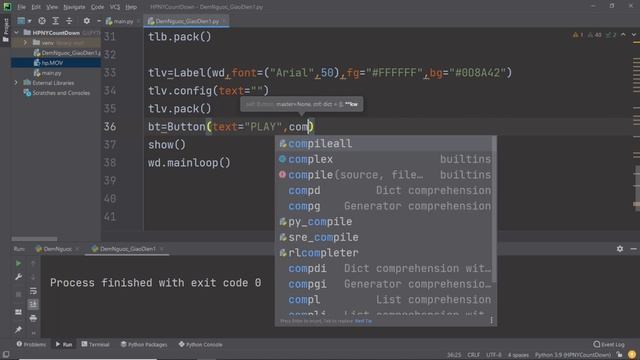The width and height of the screenshot is (640, 360).
Task: Choose sre_compile from completion list
Action: click(x=385, y=237)
